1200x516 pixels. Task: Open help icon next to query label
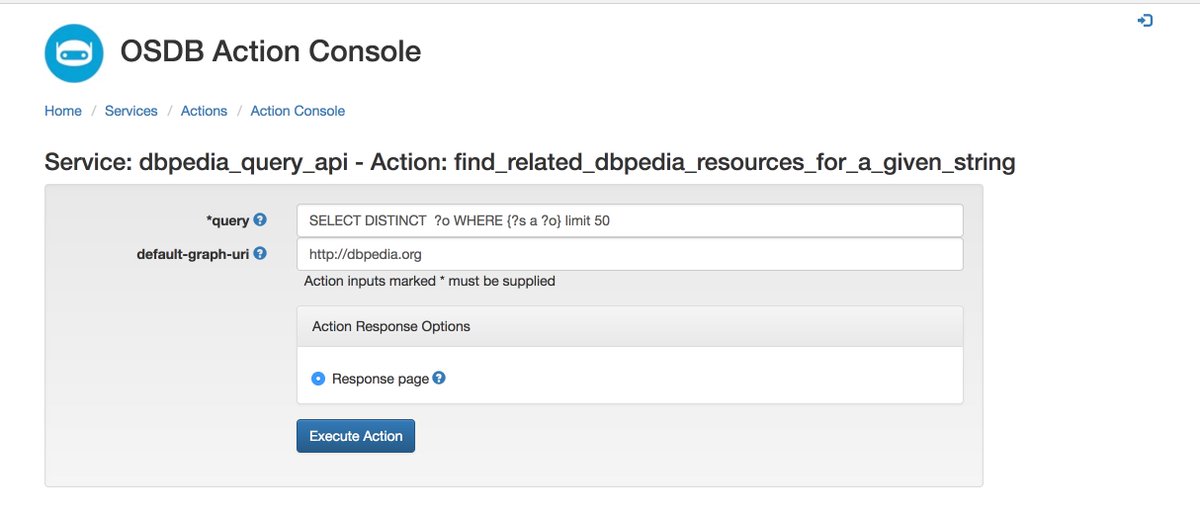click(x=260, y=220)
